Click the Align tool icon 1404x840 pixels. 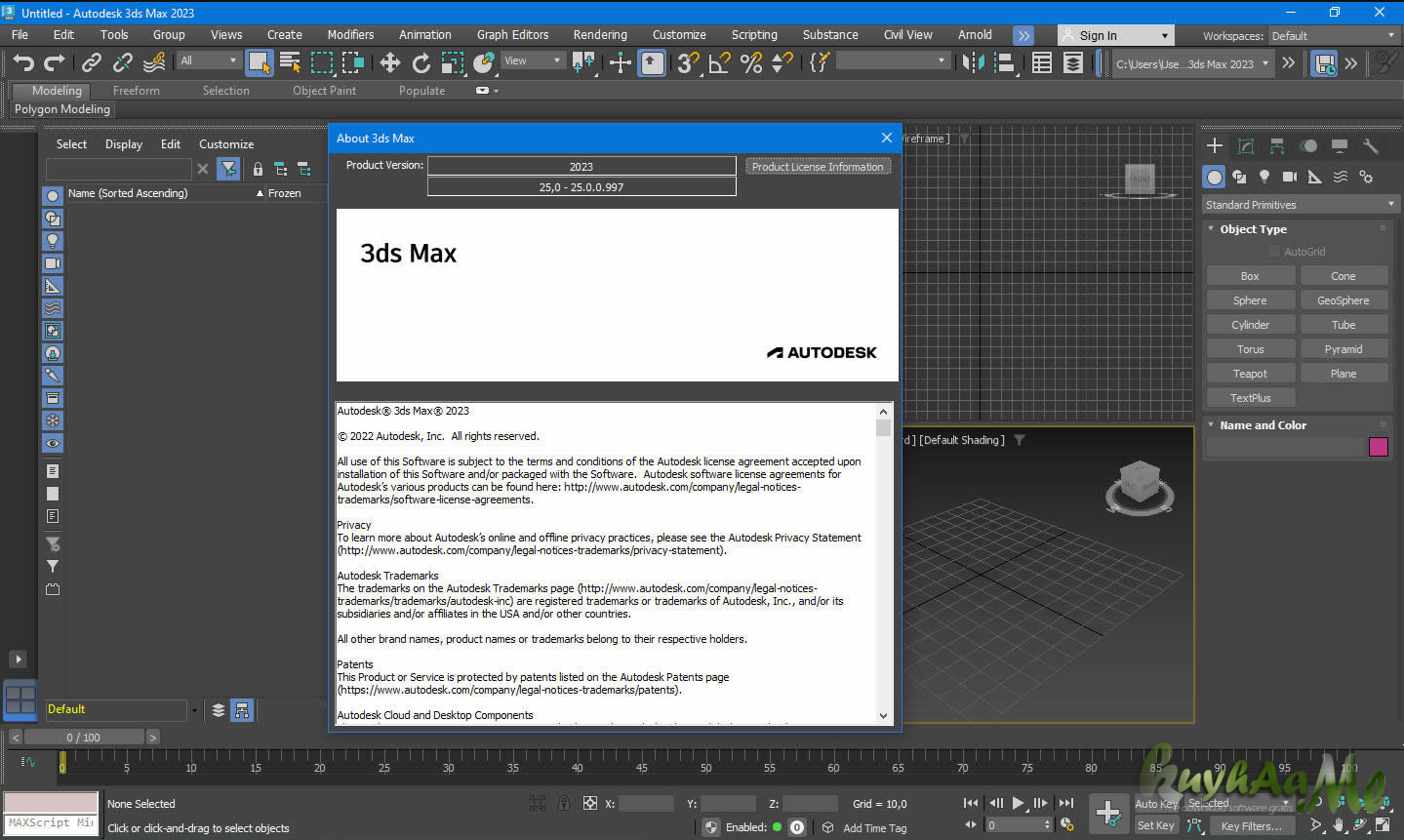click(1004, 63)
